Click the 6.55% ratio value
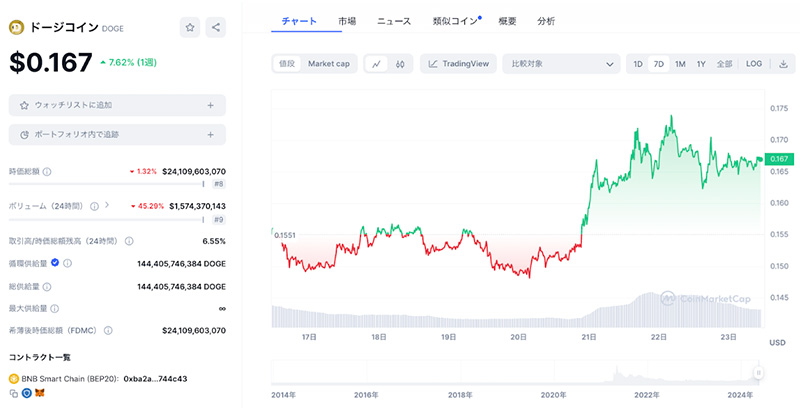Image resolution: width=800 pixels, height=417 pixels. click(214, 241)
